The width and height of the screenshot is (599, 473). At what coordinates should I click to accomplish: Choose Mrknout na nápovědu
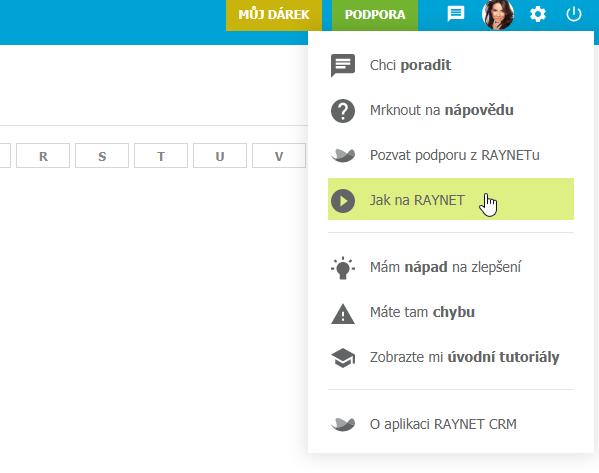click(x=451, y=110)
